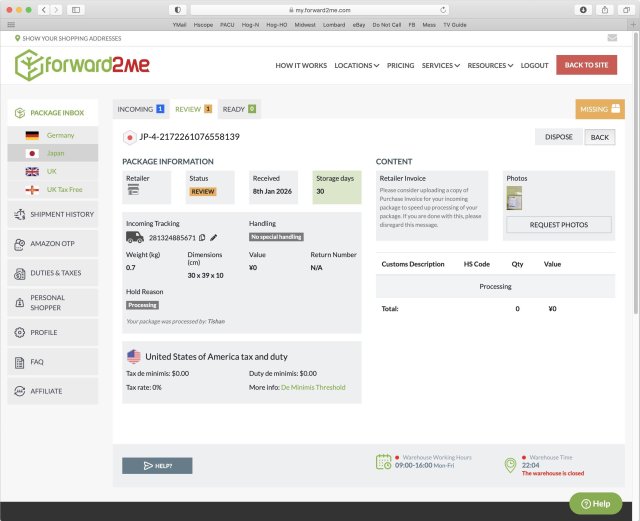Copy the incoming tracking number
The image size is (640, 521).
point(202,237)
